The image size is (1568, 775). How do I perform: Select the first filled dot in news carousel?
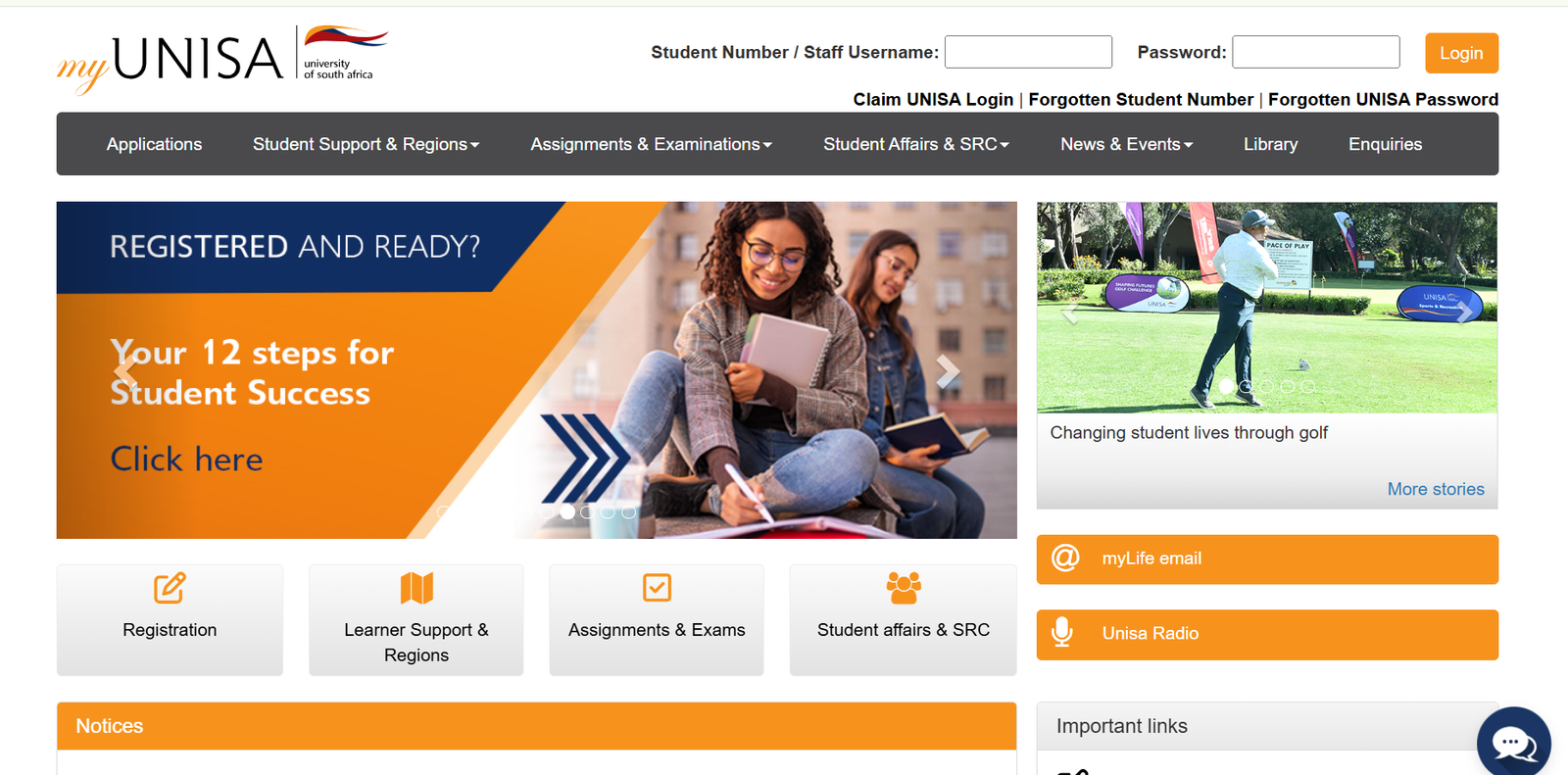1226,386
